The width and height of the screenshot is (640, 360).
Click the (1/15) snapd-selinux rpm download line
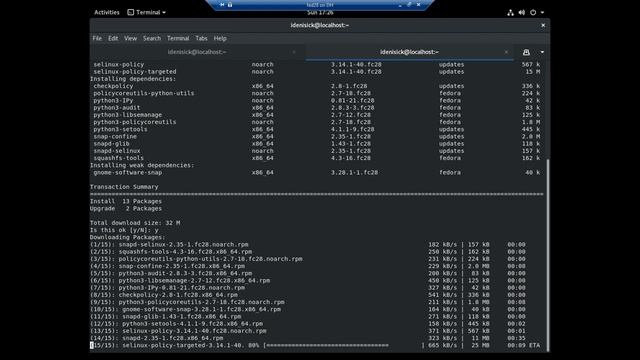(x=308, y=244)
